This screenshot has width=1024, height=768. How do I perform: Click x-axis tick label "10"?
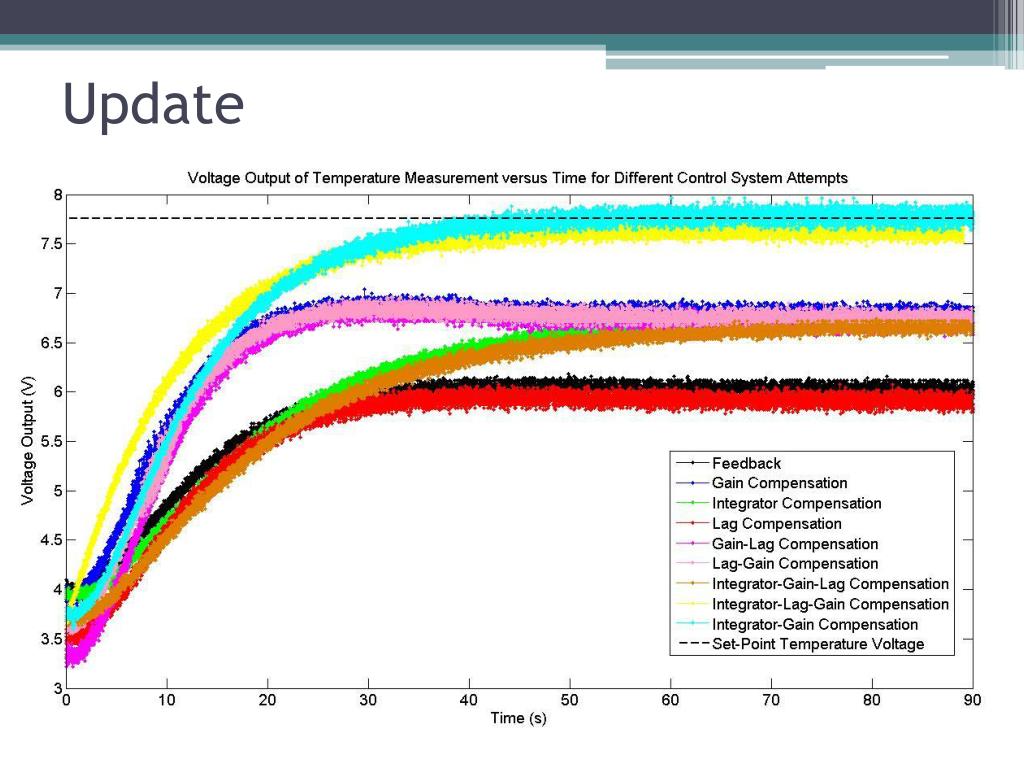167,700
